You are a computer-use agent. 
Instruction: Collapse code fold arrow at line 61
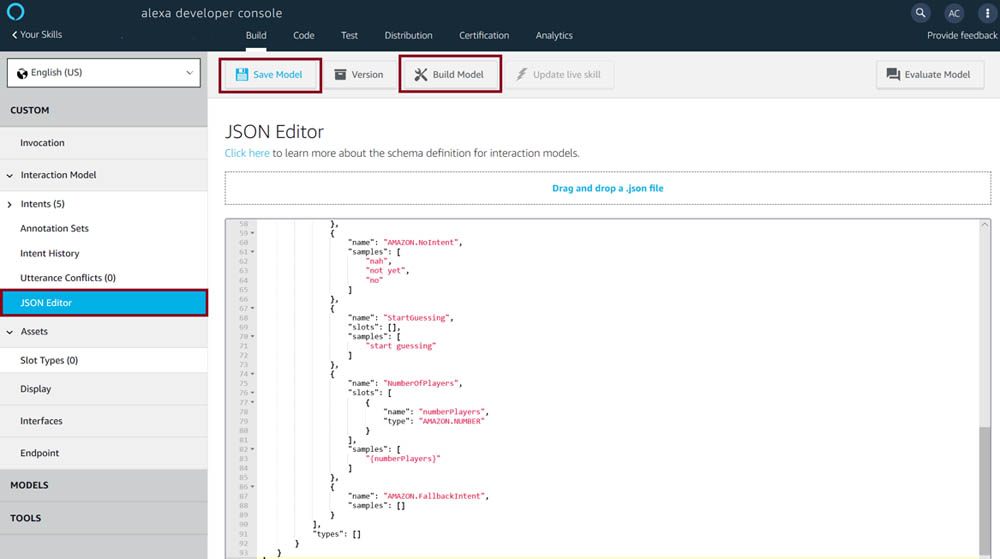tap(253, 252)
